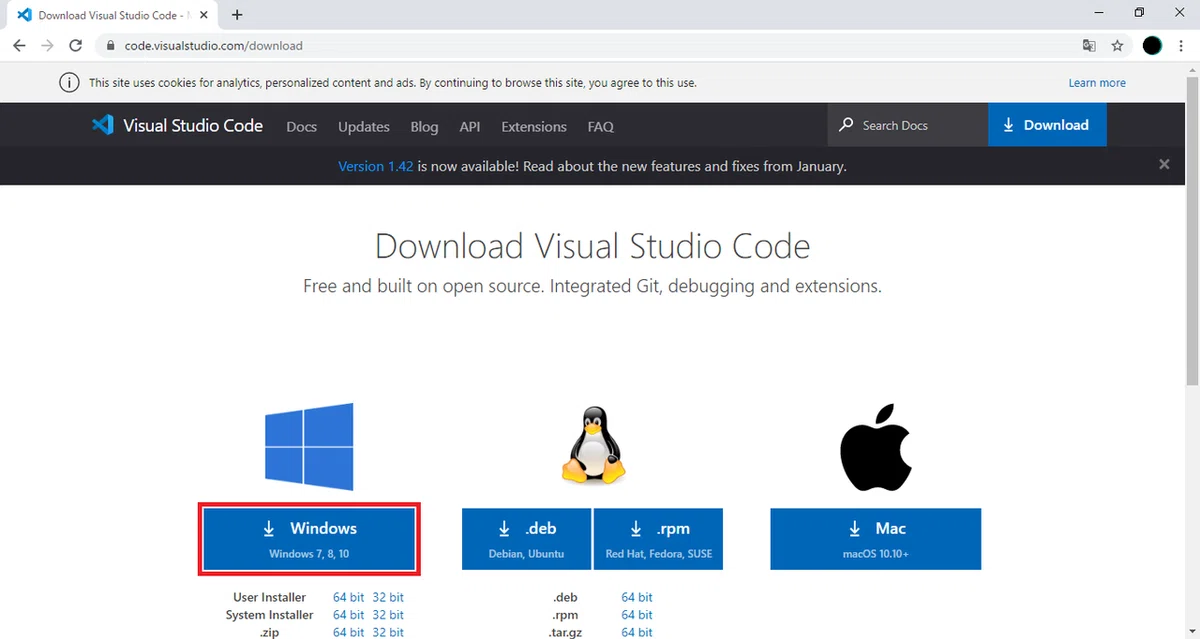Download the .deb Debian, Ubuntu package
Screen dimensions: 1200x639
[x=526, y=539]
